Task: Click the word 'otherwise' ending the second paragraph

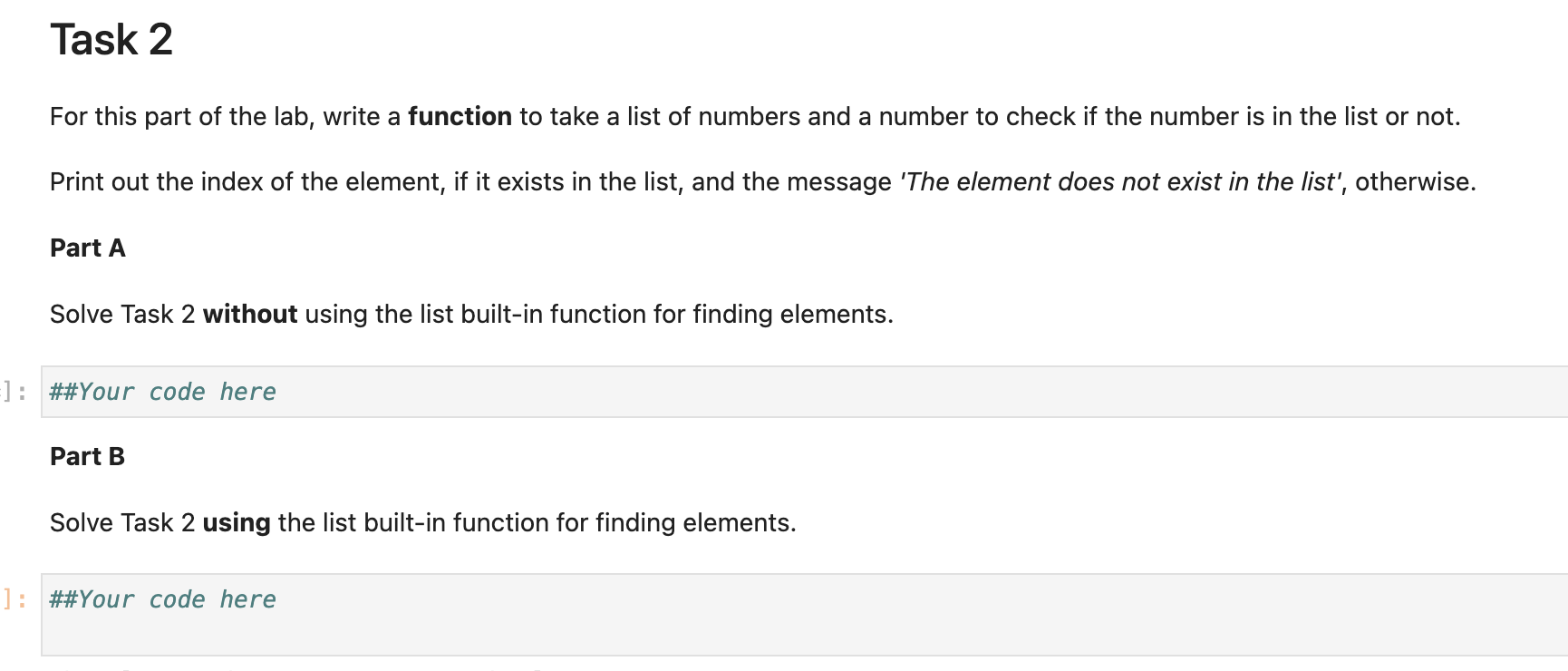Action: tap(1412, 182)
